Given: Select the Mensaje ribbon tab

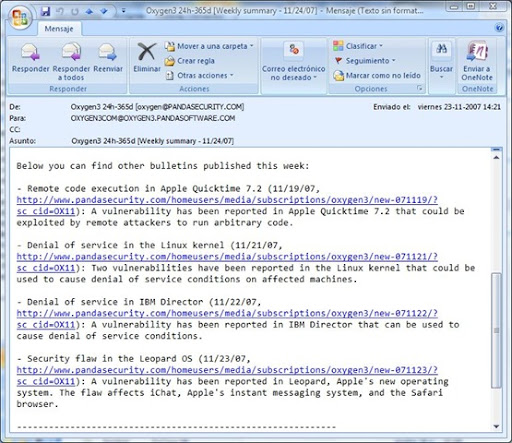Looking at the screenshot, I should point(59,29).
